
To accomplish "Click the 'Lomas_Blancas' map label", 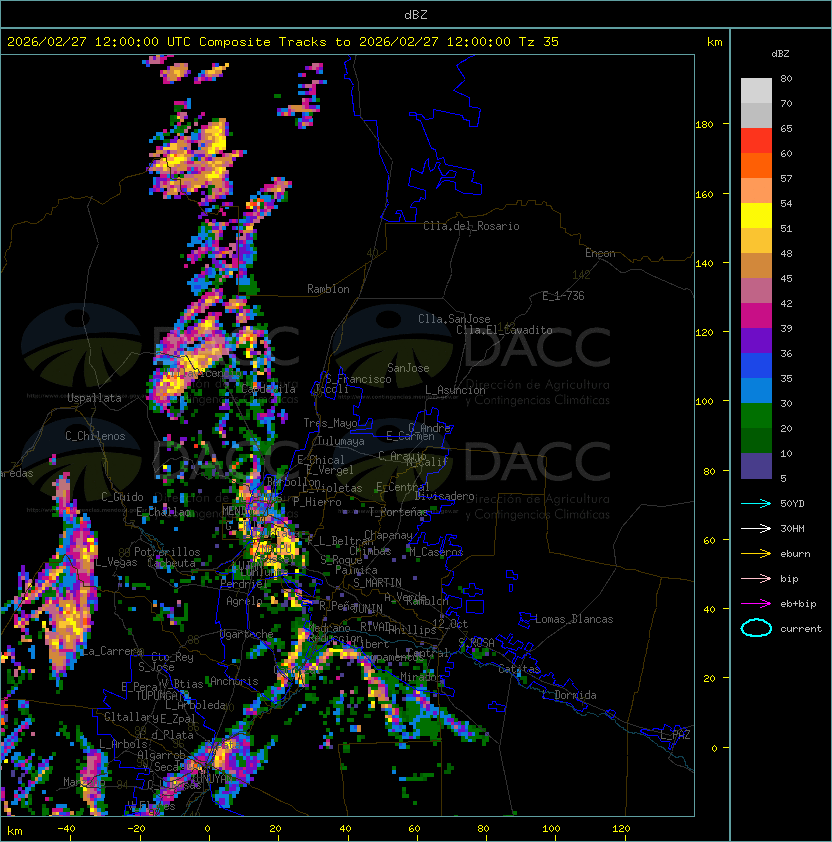I will pyautogui.click(x=574, y=619).
